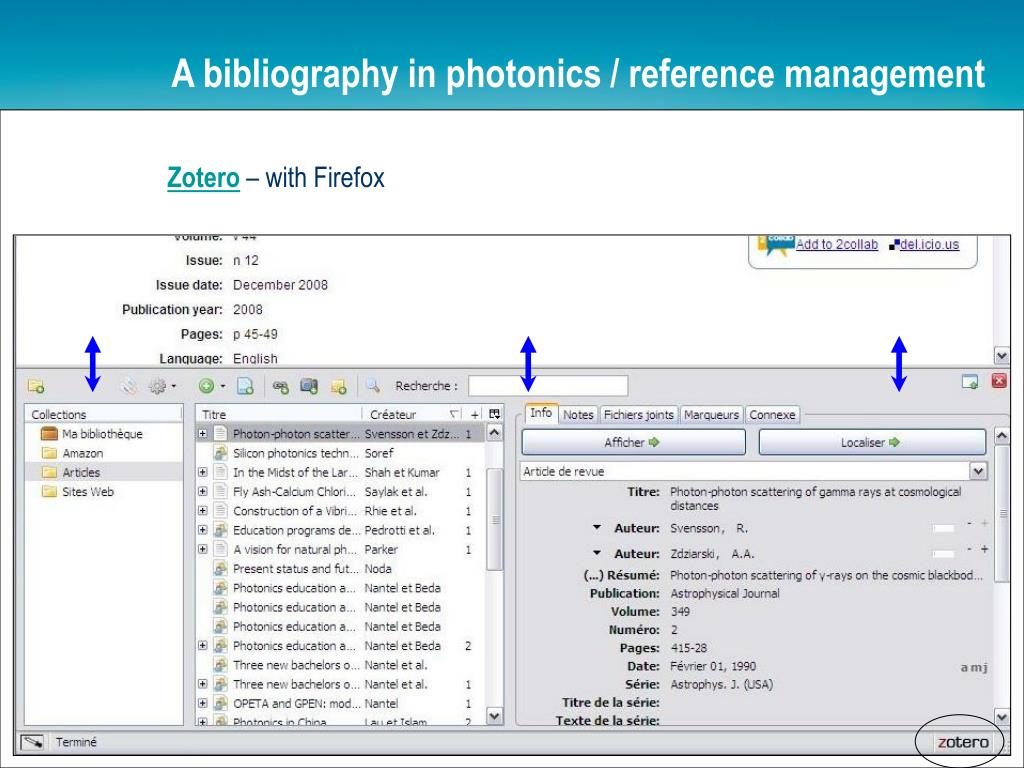Remove author Zdziarski with minus button
The image size is (1024, 768).
(969, 550)
